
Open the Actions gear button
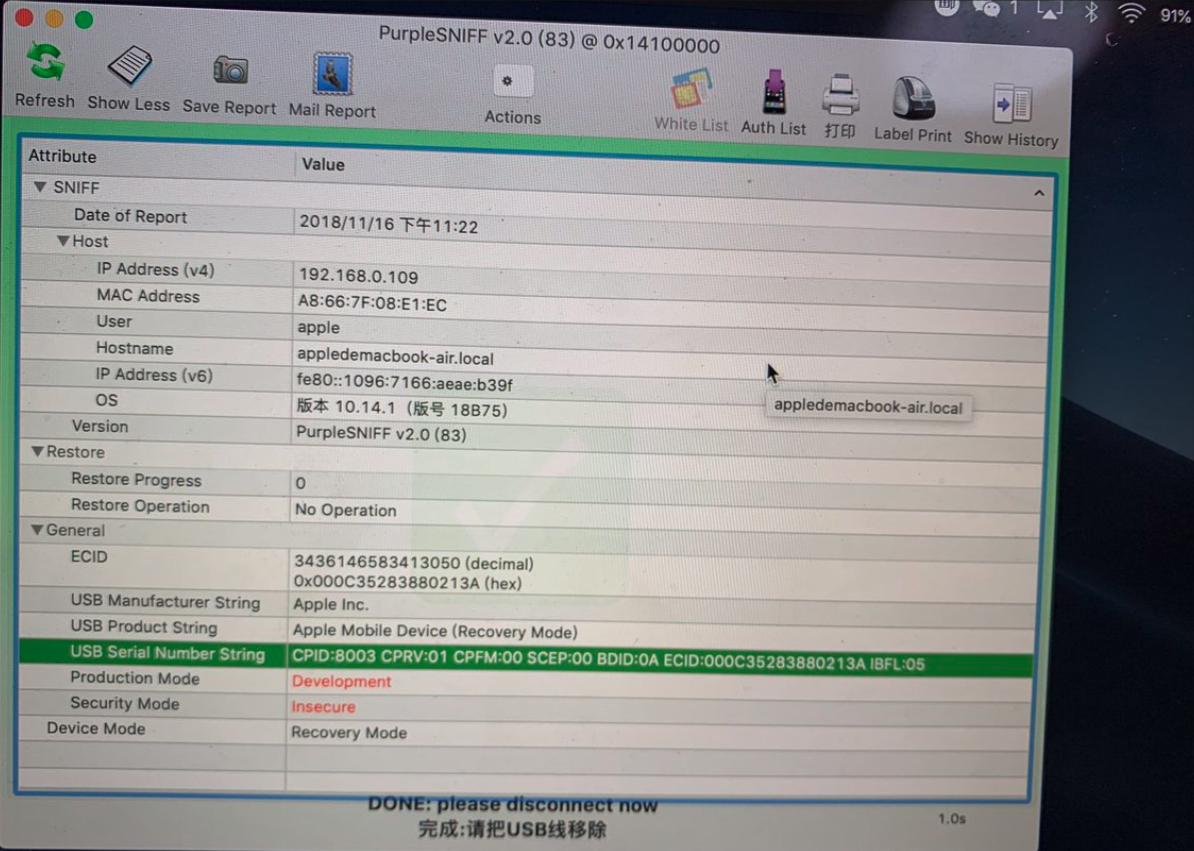click(512, 81)
